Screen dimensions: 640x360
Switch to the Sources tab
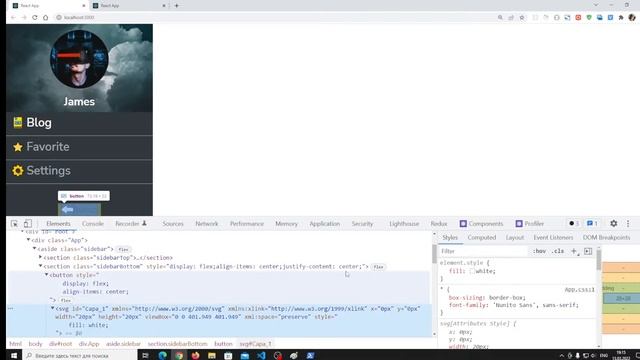click(x=173, y=224)
